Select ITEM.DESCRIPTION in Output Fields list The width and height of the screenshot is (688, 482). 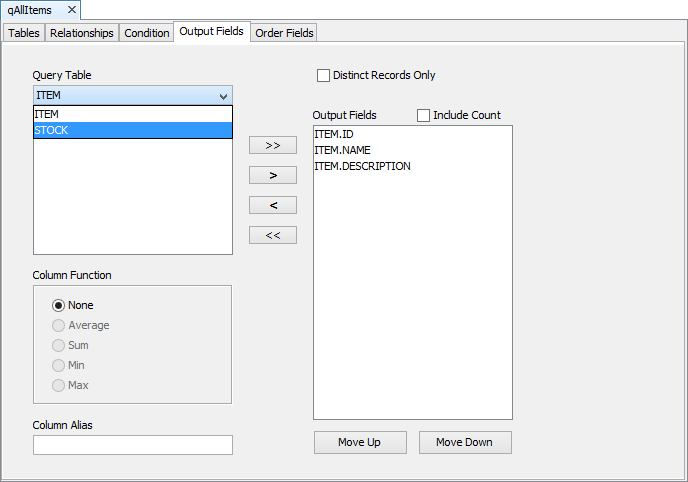tap(362, 166)
